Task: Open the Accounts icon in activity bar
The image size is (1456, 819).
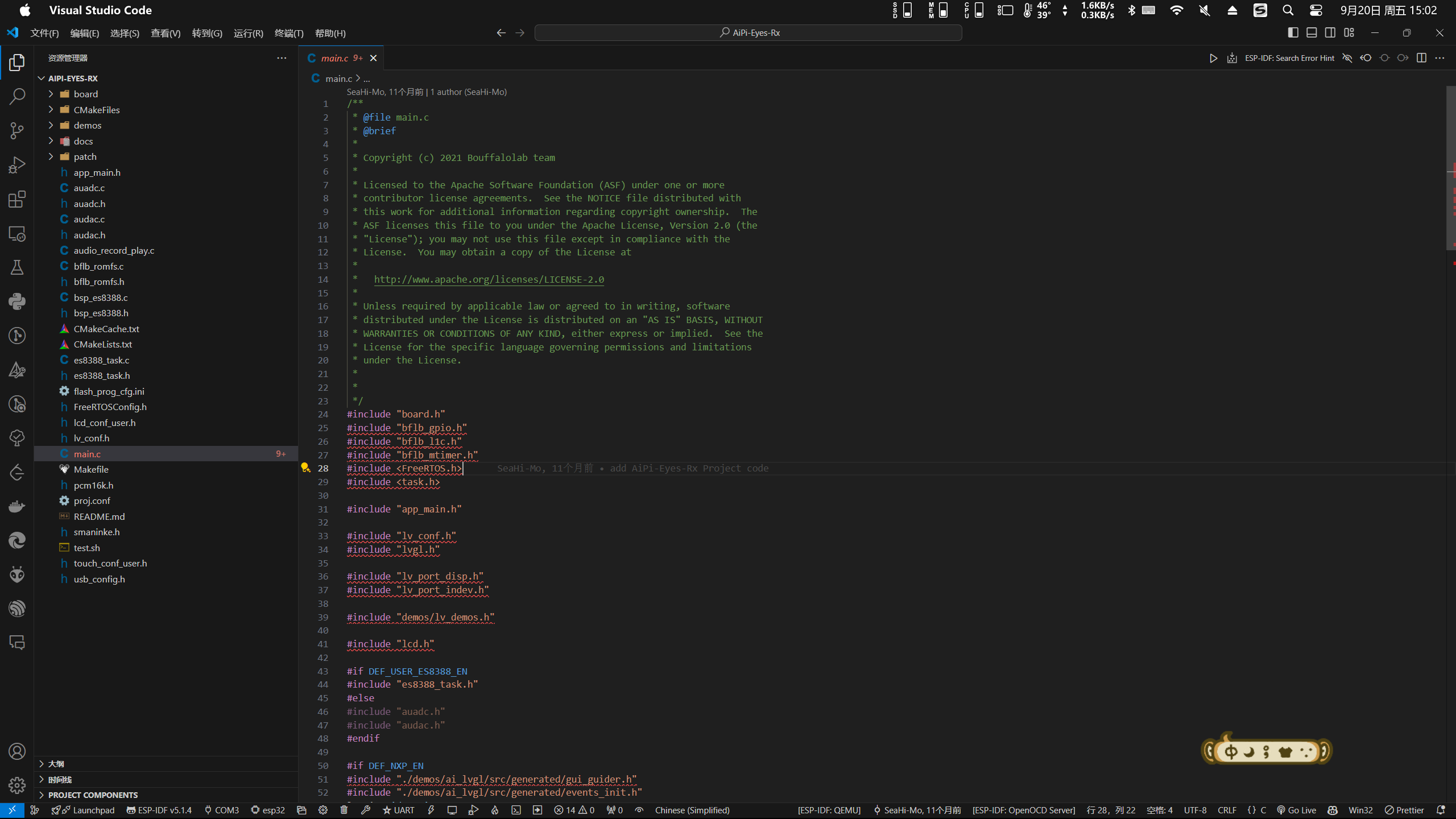Action: tap(17, 751)
